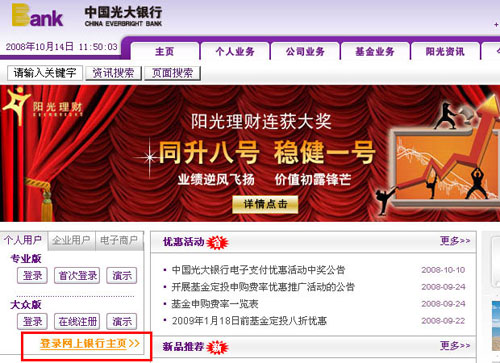Click the 专业版 heading

[26, 259]
